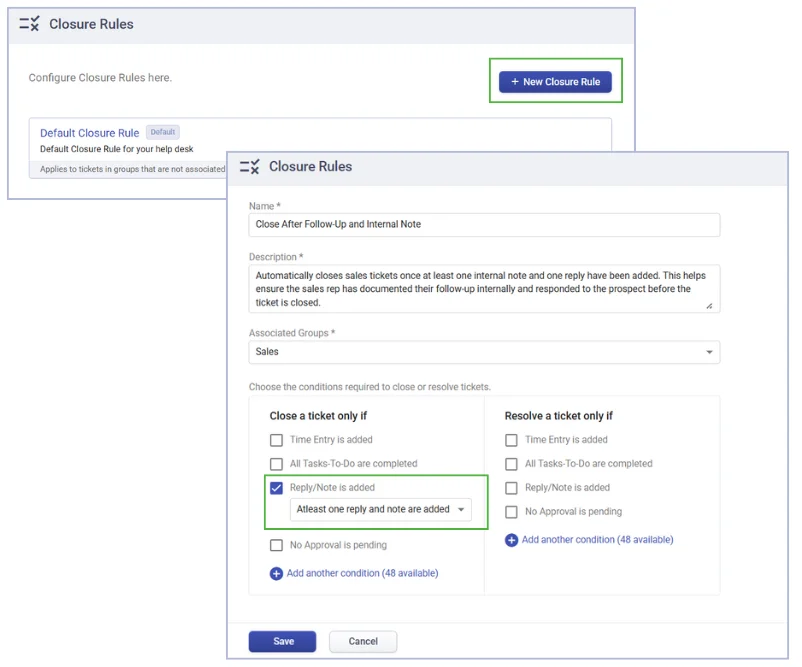
Task: Open the 'Atleast one reply and note' dropdown
Action: [x=380, y=510]
